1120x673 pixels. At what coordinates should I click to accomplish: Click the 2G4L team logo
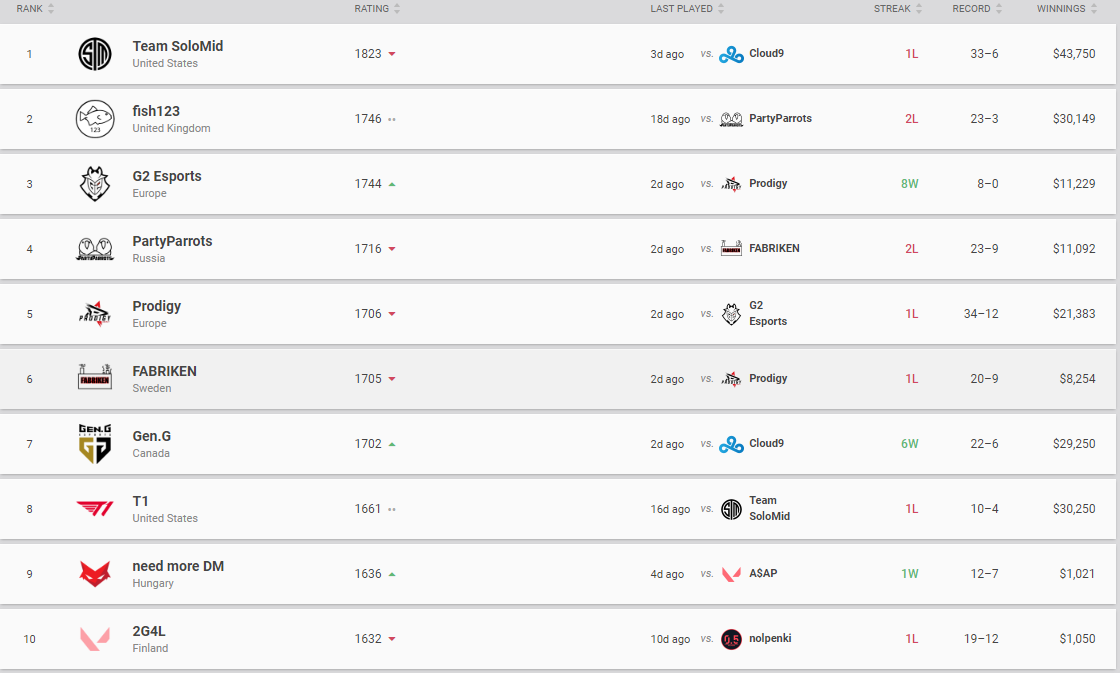(x=95, y=639)
